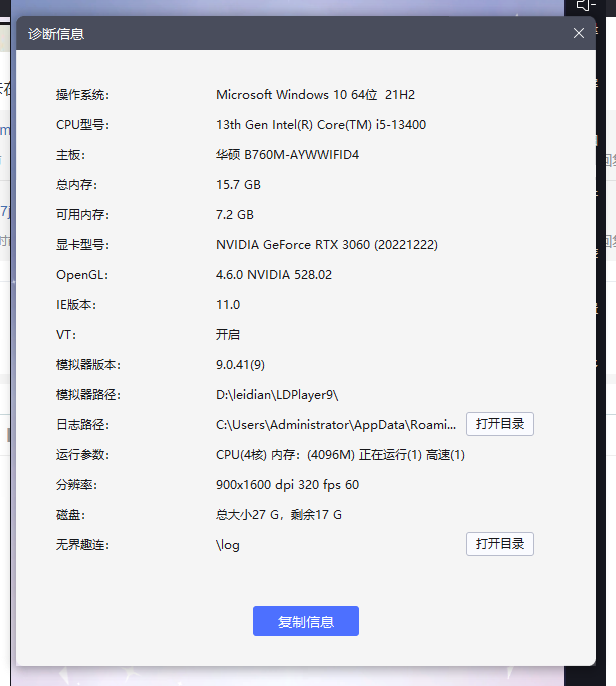This screenshot has height=686, width=616.
Task: Close the 诊断信息 dialog
Action: 579,33
